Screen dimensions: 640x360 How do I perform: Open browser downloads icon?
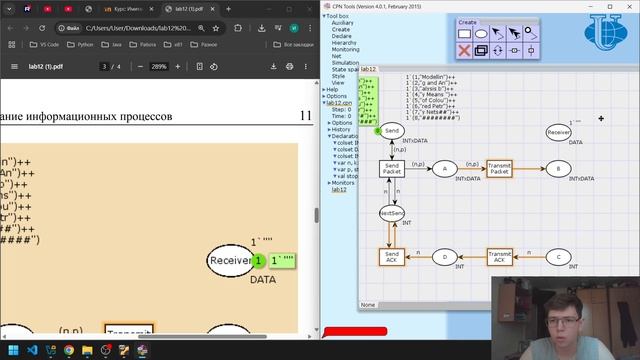[262, 28]
